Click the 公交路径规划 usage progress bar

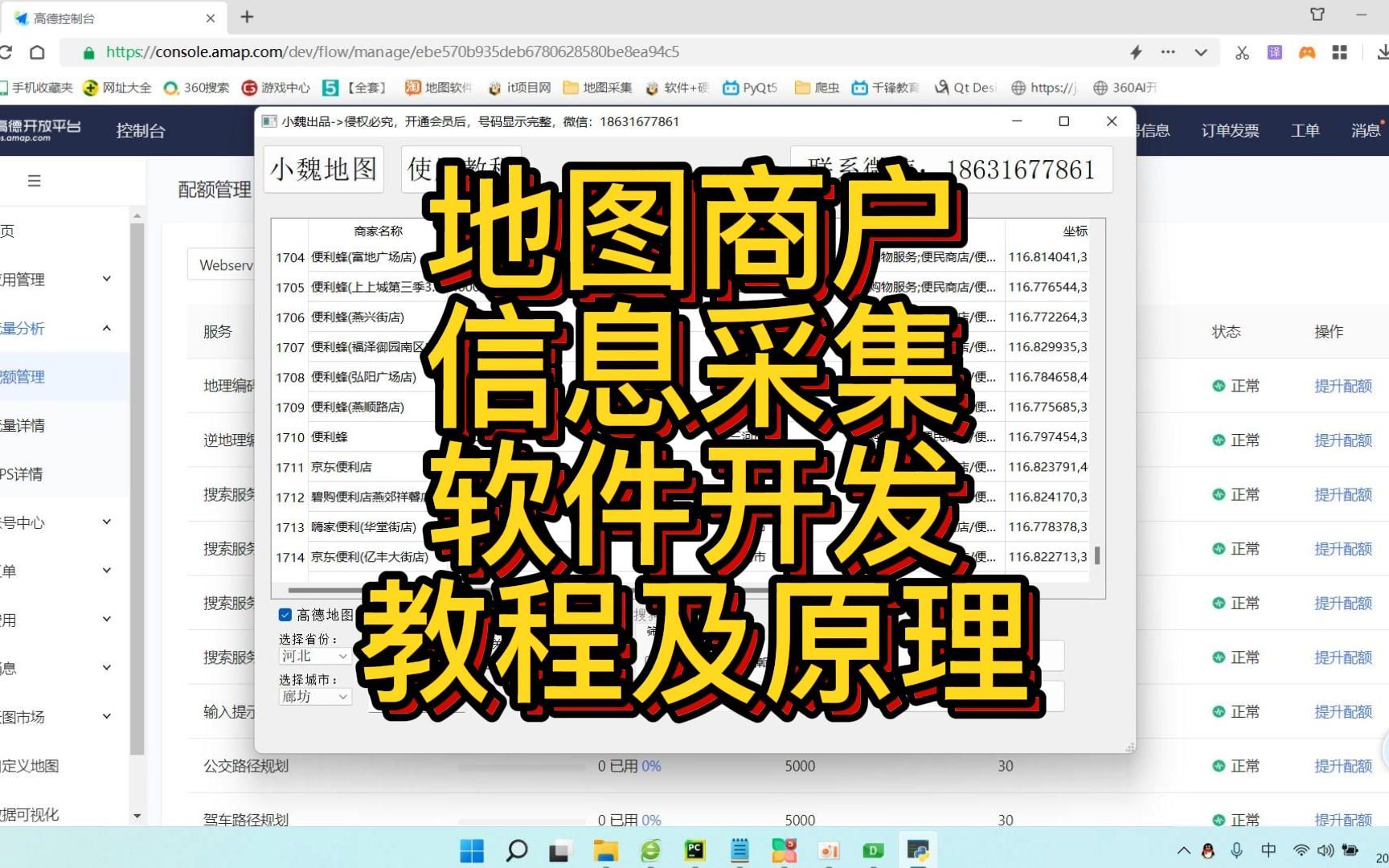point(522,768)
